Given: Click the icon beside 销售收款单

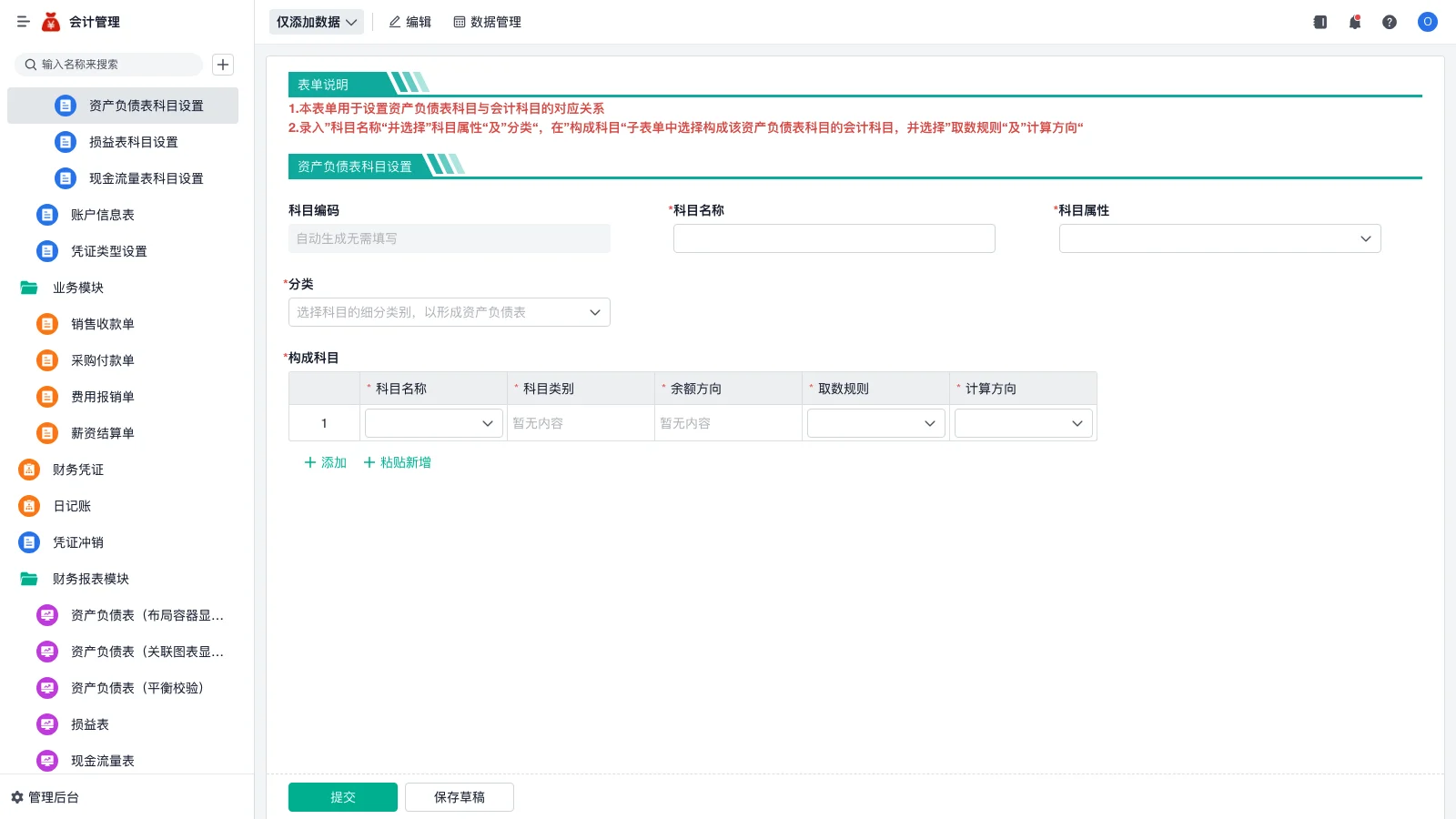Looking at the screenshot, I should [47, 324].
